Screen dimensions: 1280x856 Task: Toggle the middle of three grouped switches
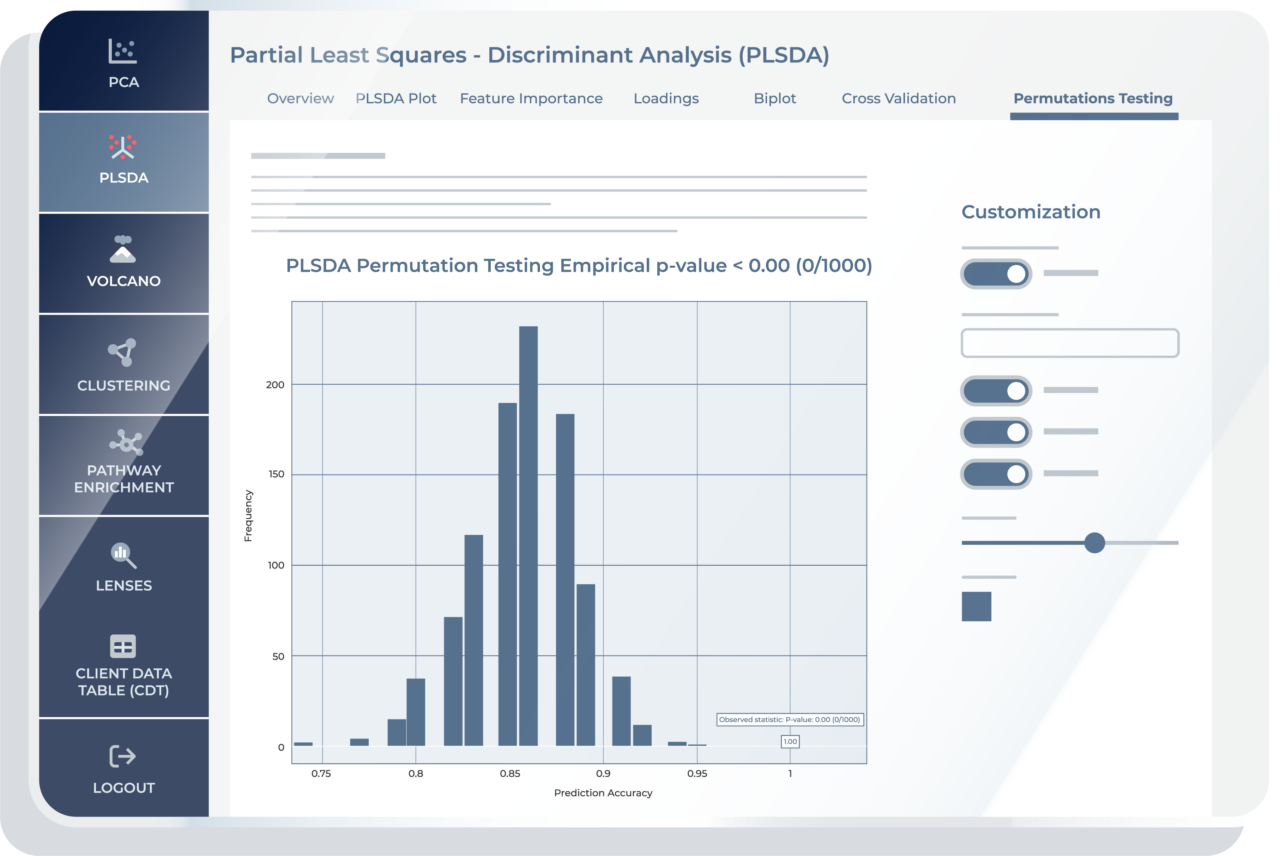click(996, 432)
